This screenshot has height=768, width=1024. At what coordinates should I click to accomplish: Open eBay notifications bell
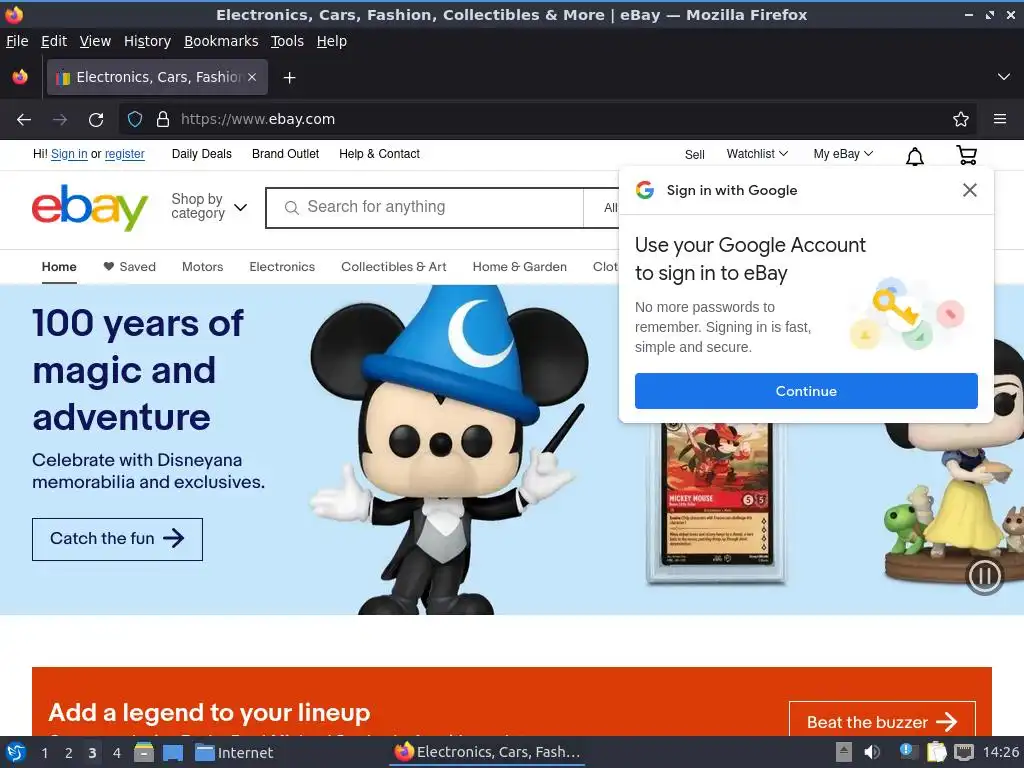coord(915,156)
